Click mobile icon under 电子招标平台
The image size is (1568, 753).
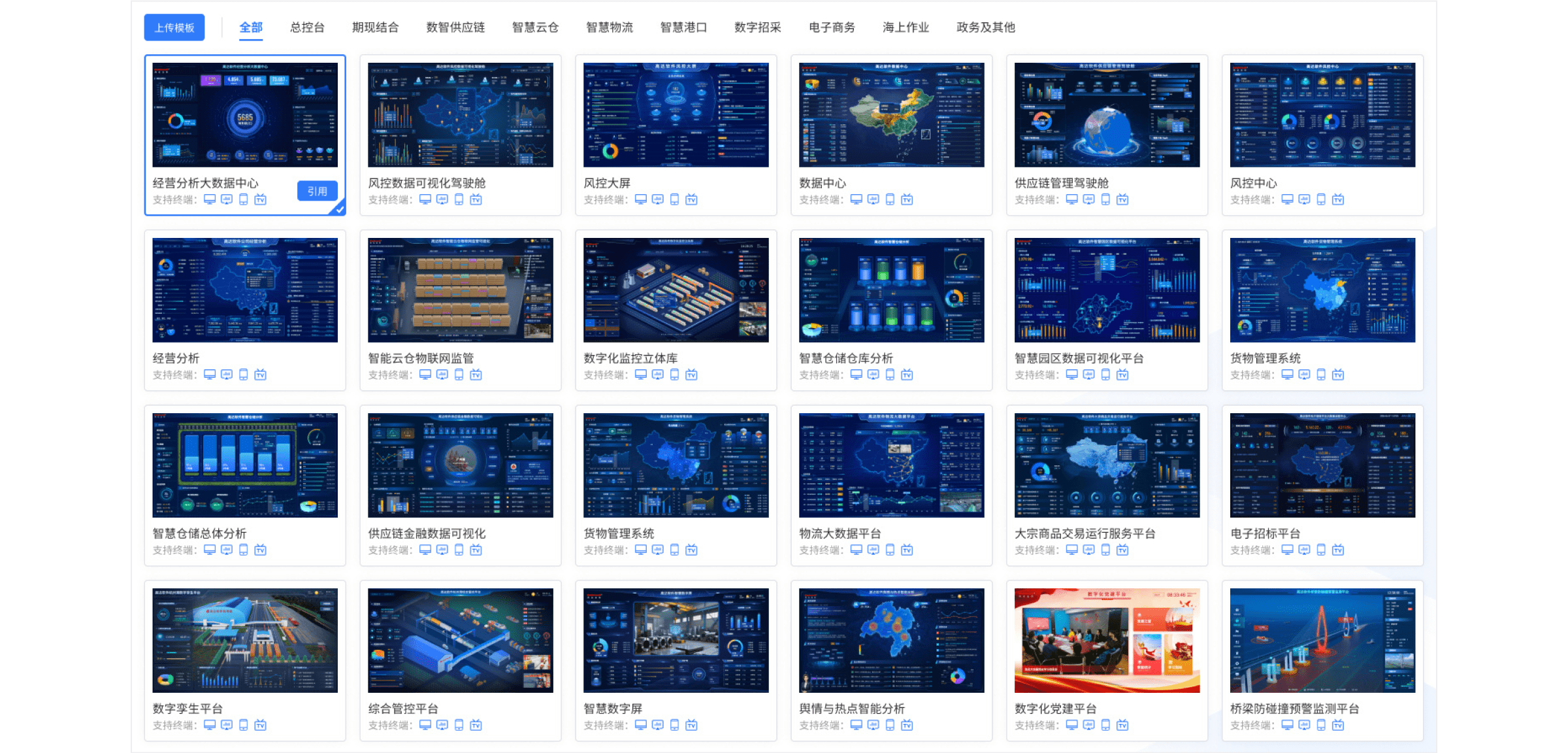(x=1321, y=550)
